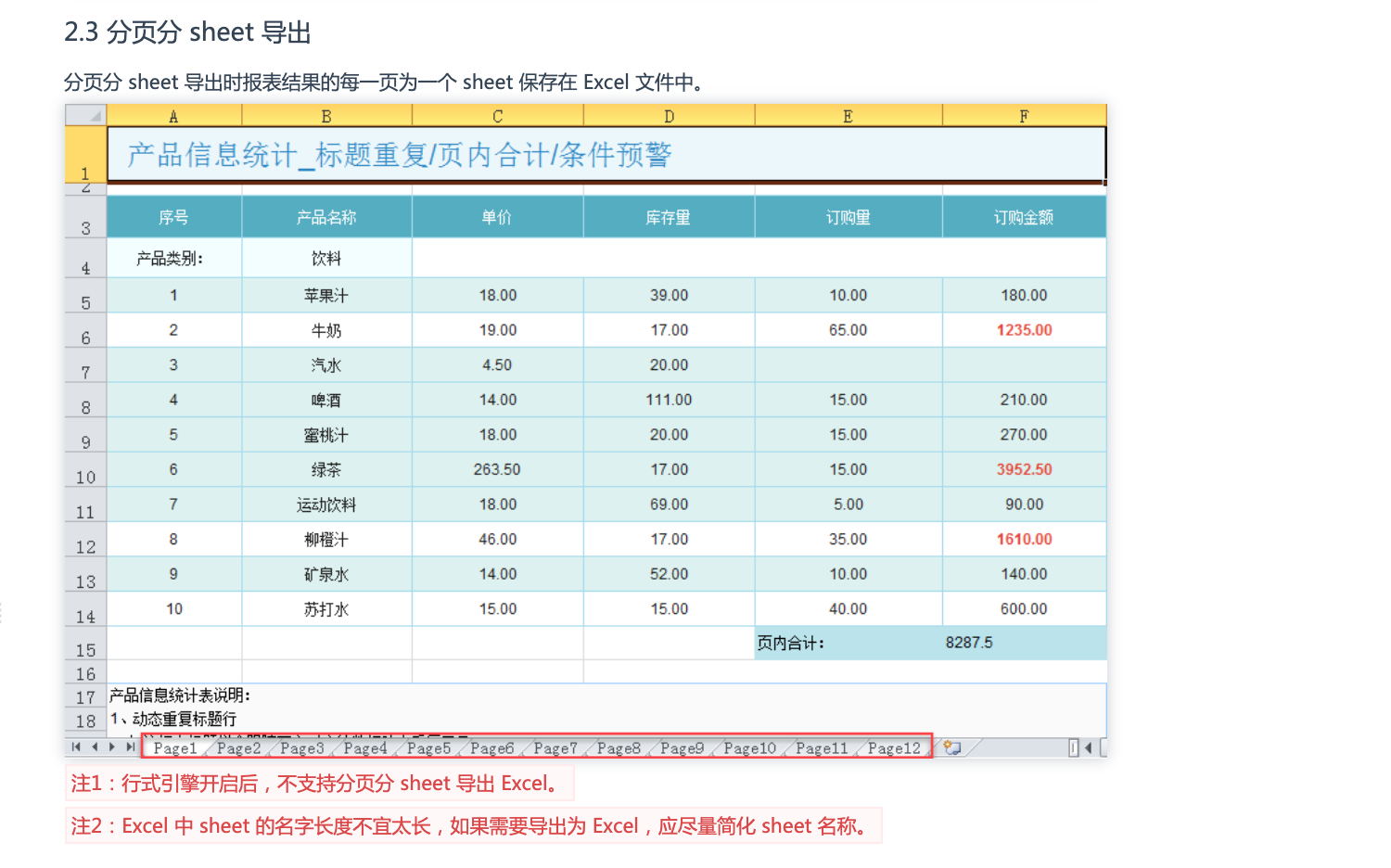Switch to the Page1 sheet tab
Viewport: 1391px width, 868px height.
tap(175, 748)
